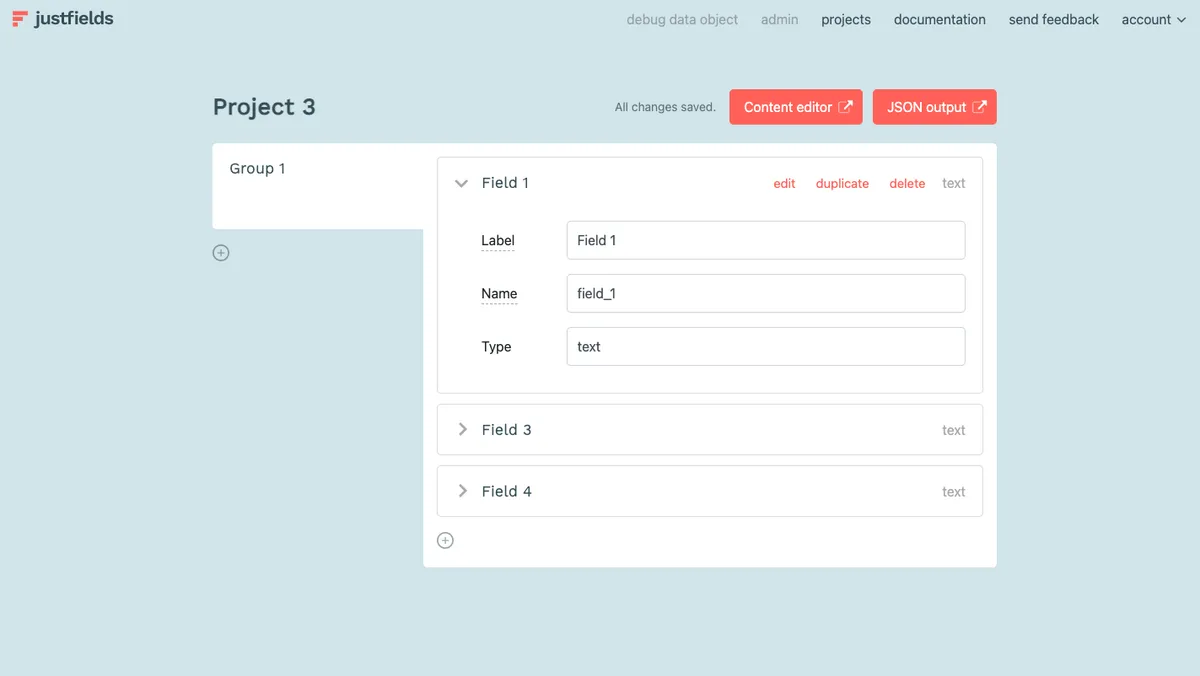Focus the Label input with Field 1
1200x676 pixels.
tap(766, 240)
